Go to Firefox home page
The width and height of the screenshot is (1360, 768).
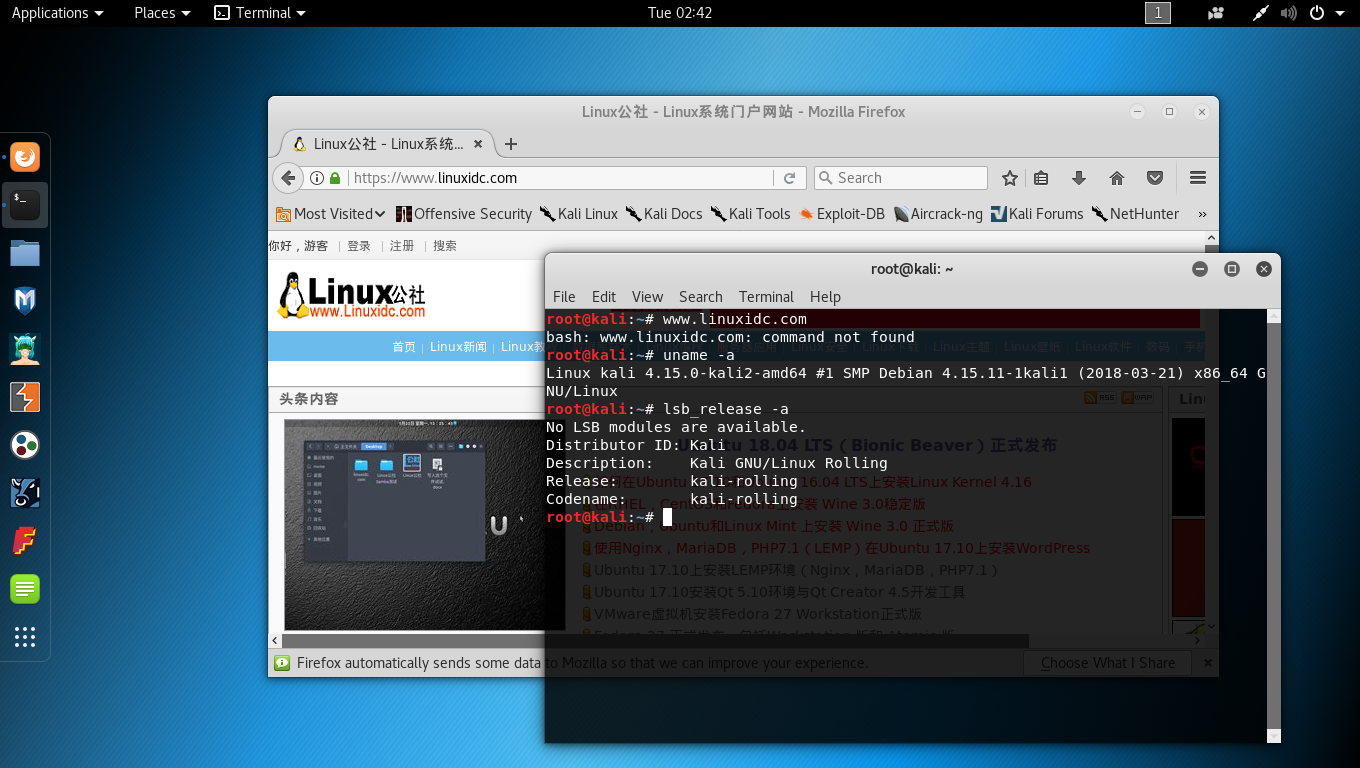[x=1117, y=178]
